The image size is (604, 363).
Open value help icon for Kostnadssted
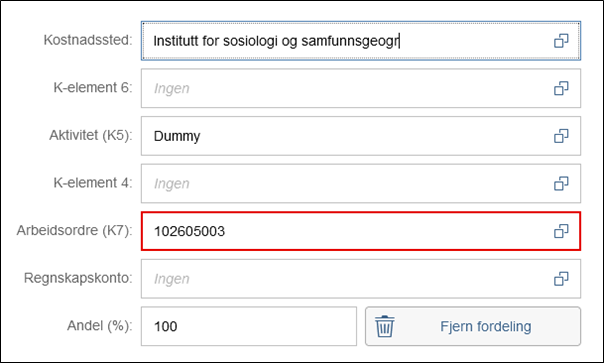[561, 41]
